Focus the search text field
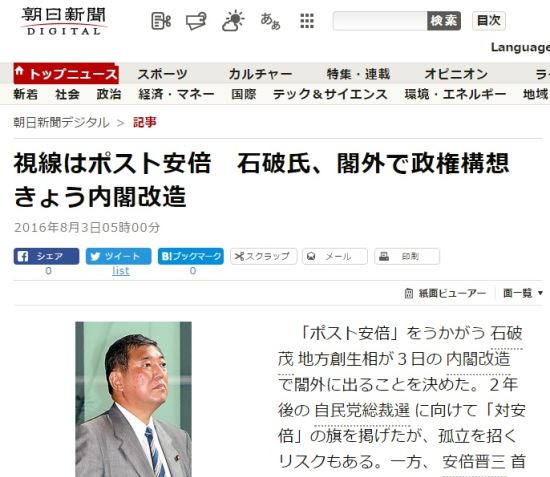Screen dimensions: 550x477 pyautogui.click(x=380, y=21)
